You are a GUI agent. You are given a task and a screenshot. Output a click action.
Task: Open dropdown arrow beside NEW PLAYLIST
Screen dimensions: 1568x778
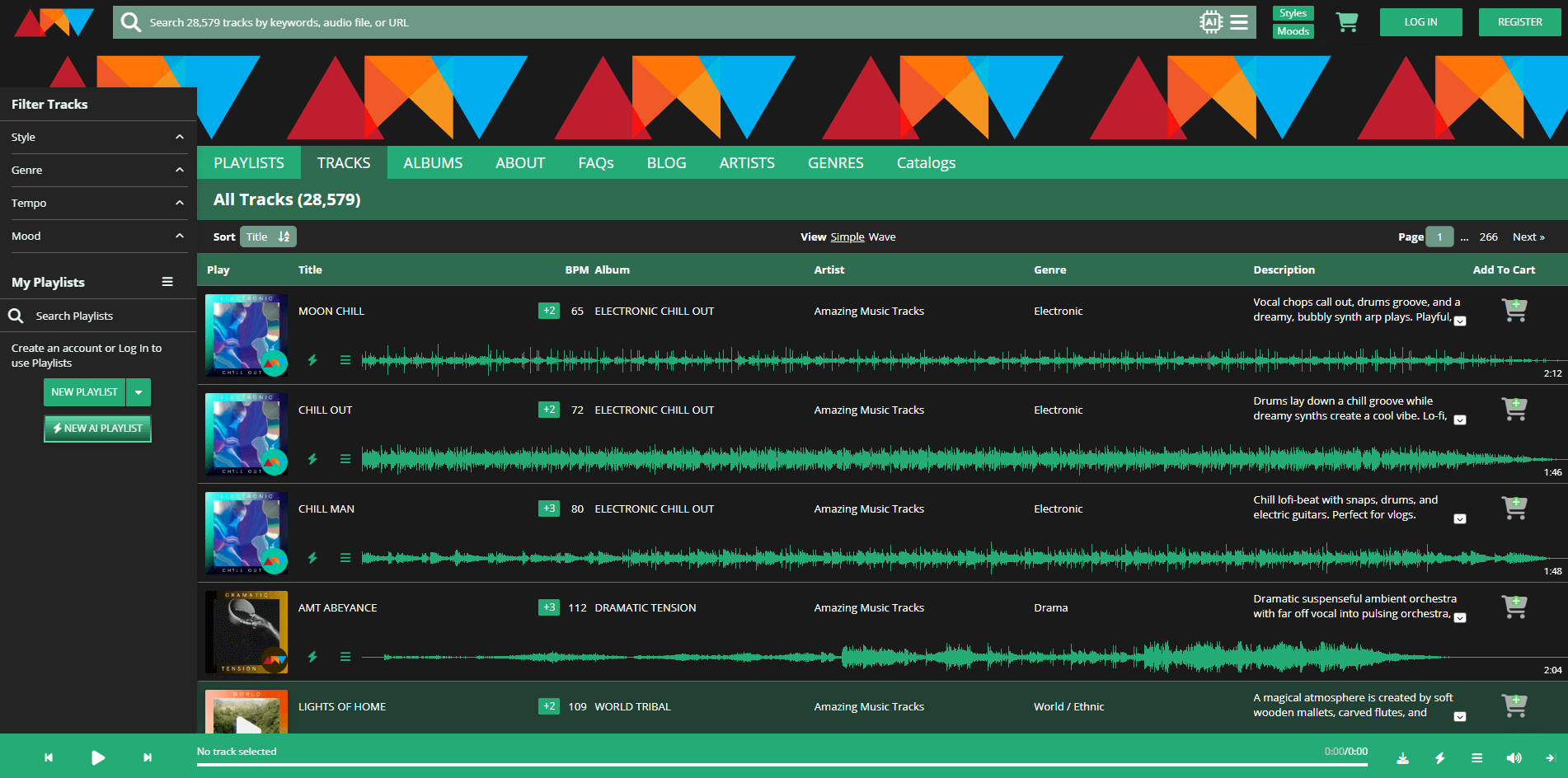tap(138, 392)
